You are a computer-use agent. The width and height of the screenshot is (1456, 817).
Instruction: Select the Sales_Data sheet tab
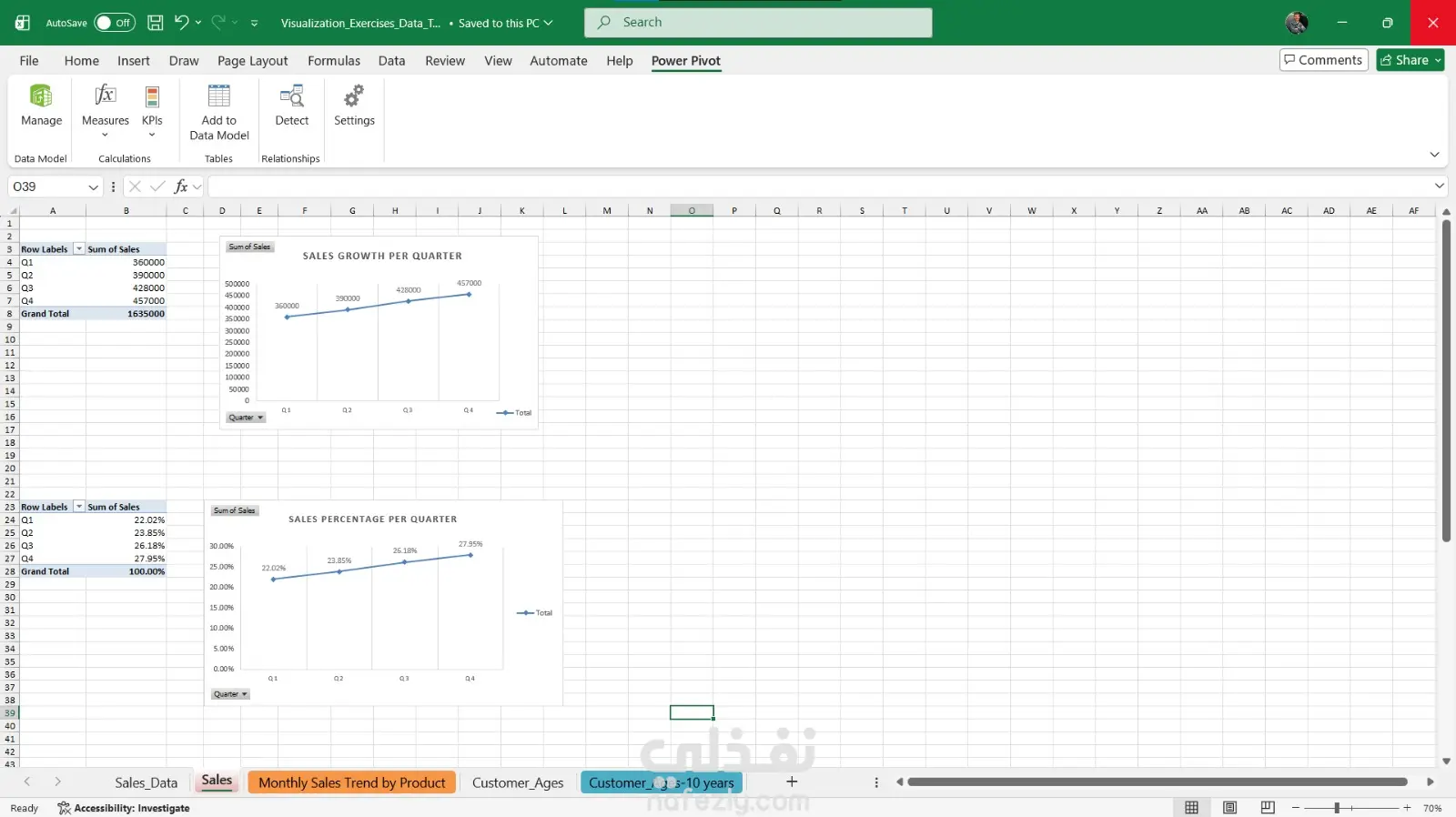click(x=146, y=782)
